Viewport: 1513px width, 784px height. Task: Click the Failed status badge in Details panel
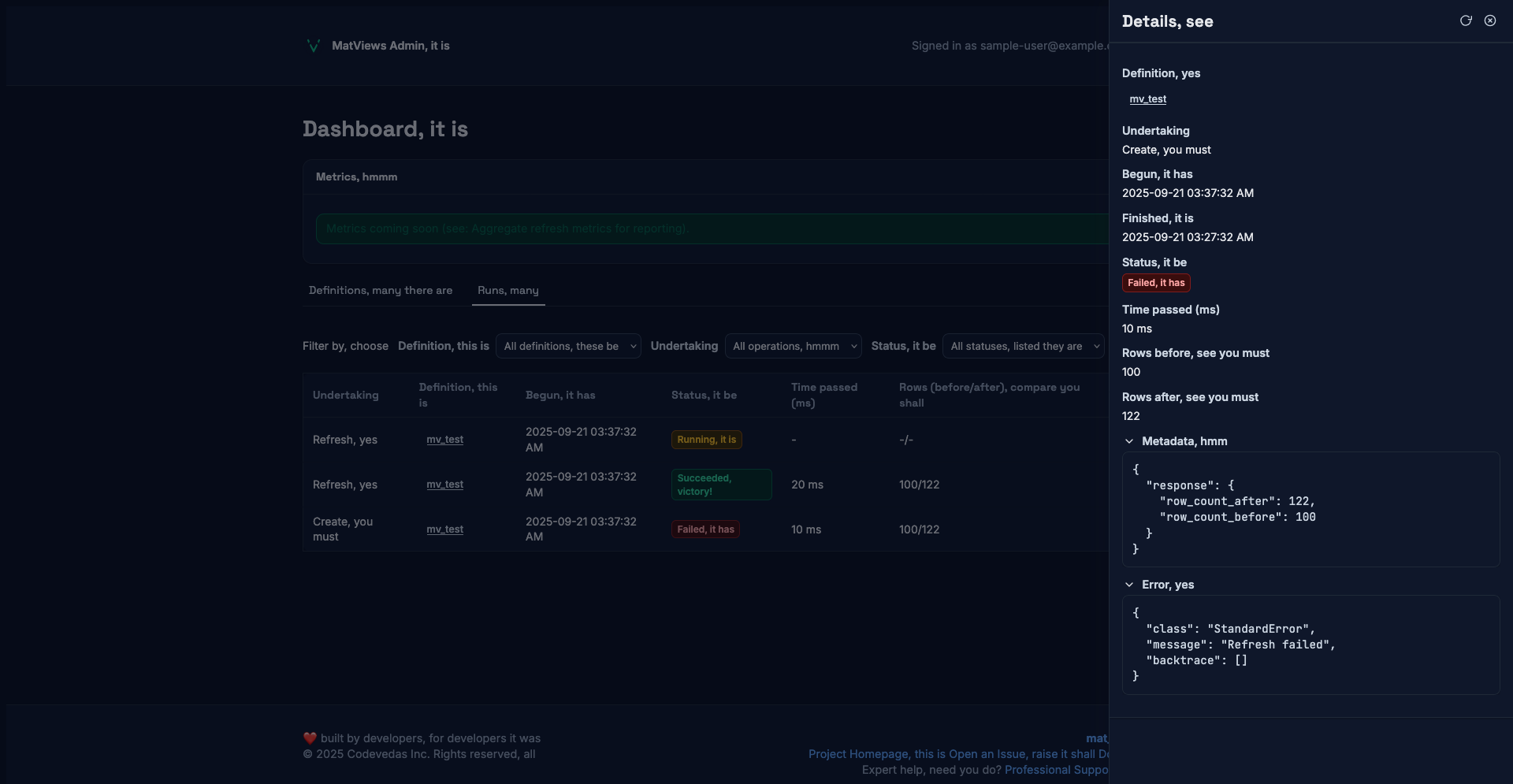coord(1155,283)
